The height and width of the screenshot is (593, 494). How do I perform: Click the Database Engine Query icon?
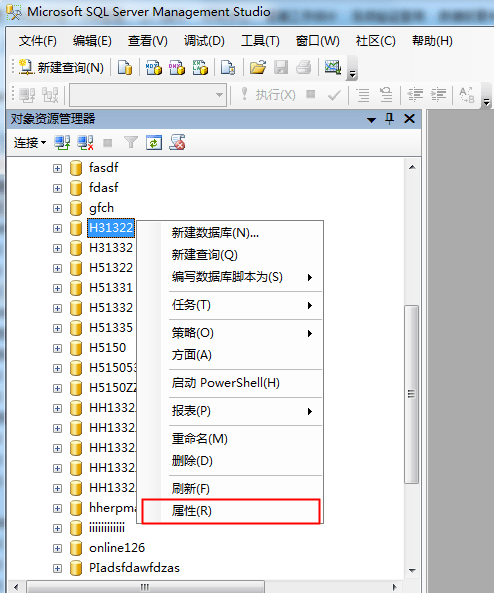[125, 68]
